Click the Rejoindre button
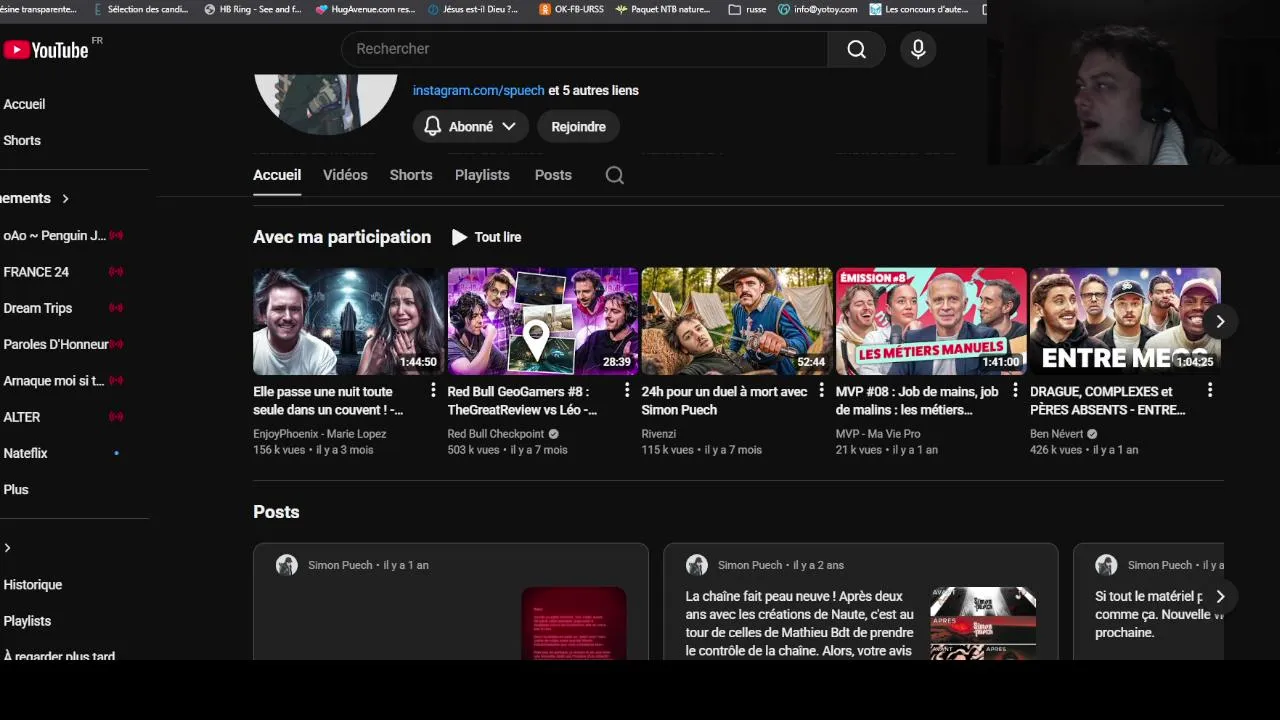1280x720 pixels. coord(578,127)
